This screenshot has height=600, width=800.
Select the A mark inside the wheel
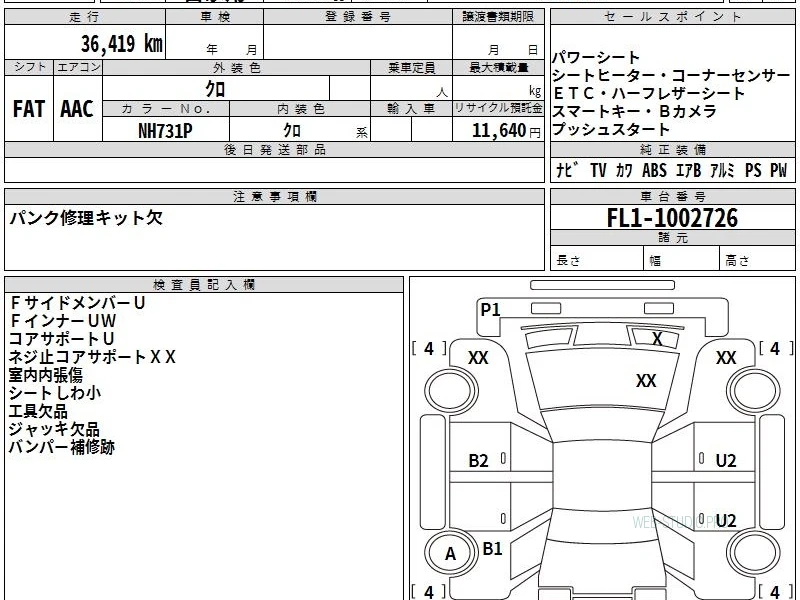450,554
